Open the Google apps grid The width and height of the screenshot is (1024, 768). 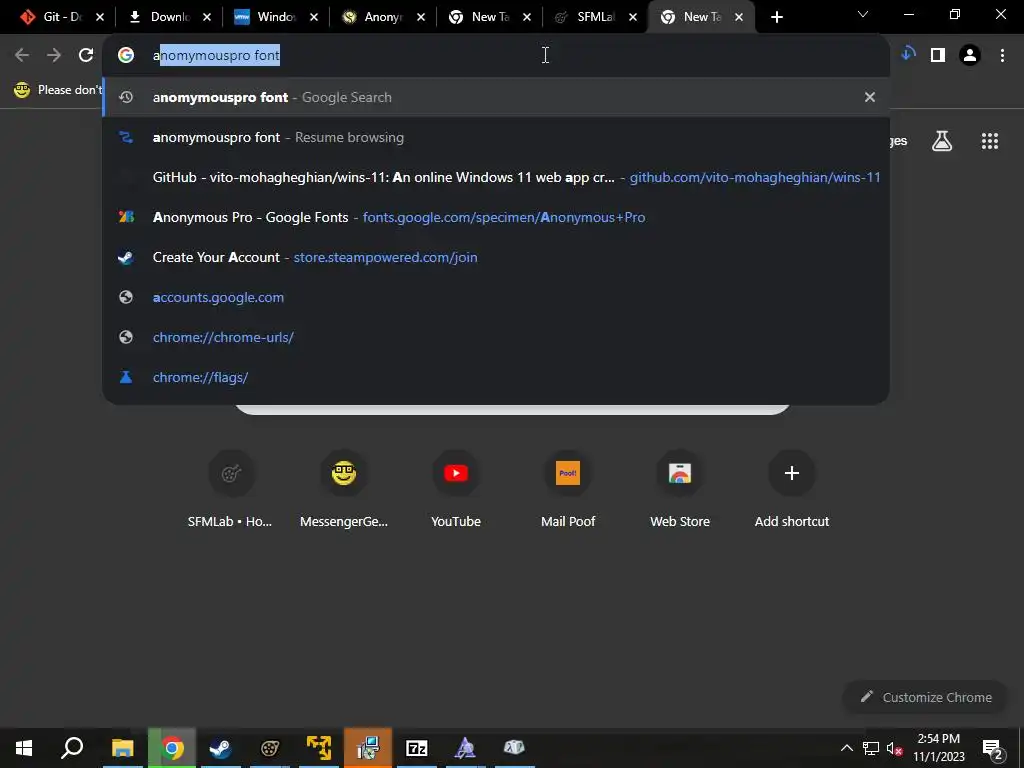tap(989, 141)
